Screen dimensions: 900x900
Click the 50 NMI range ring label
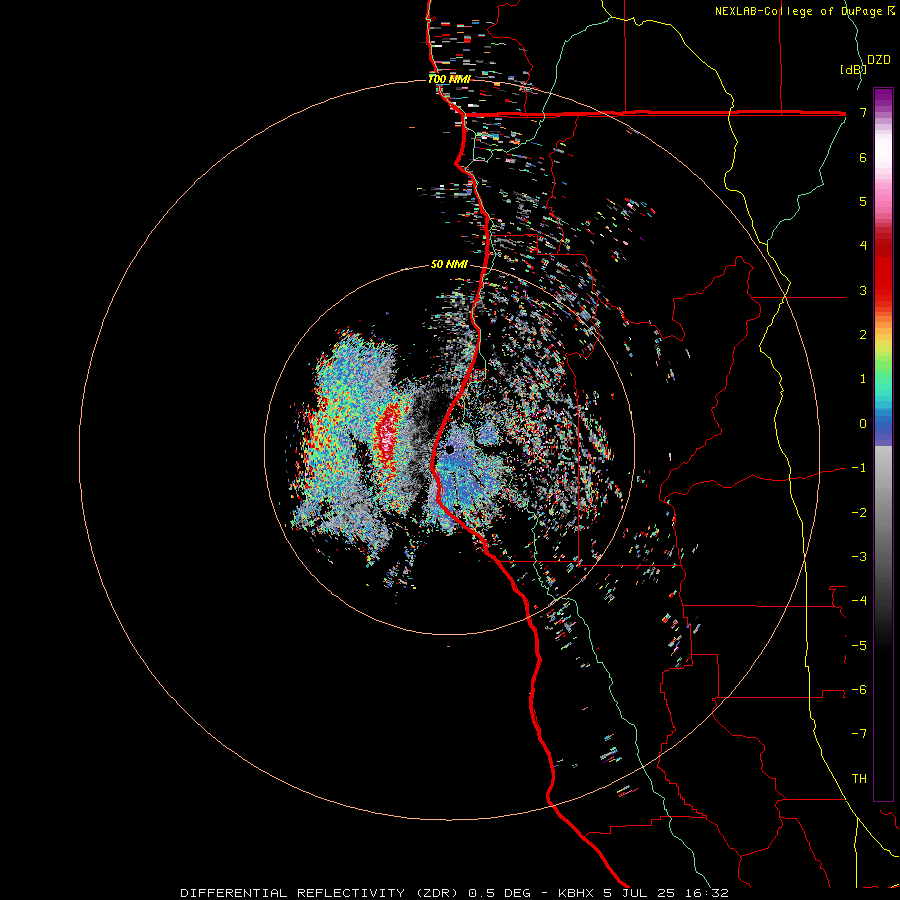coord(449,264)
